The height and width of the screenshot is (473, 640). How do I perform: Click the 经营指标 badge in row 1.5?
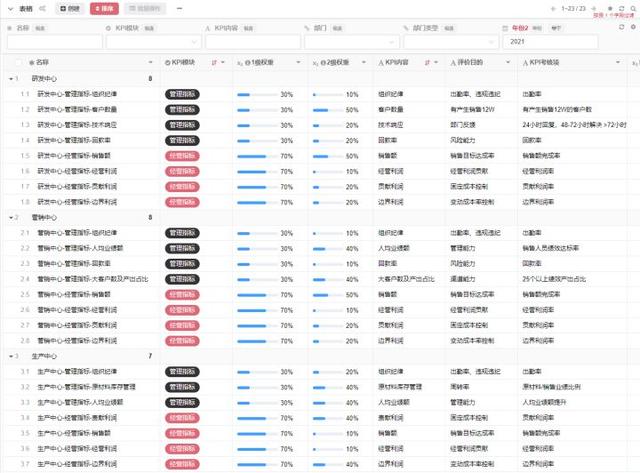point(182,156)
